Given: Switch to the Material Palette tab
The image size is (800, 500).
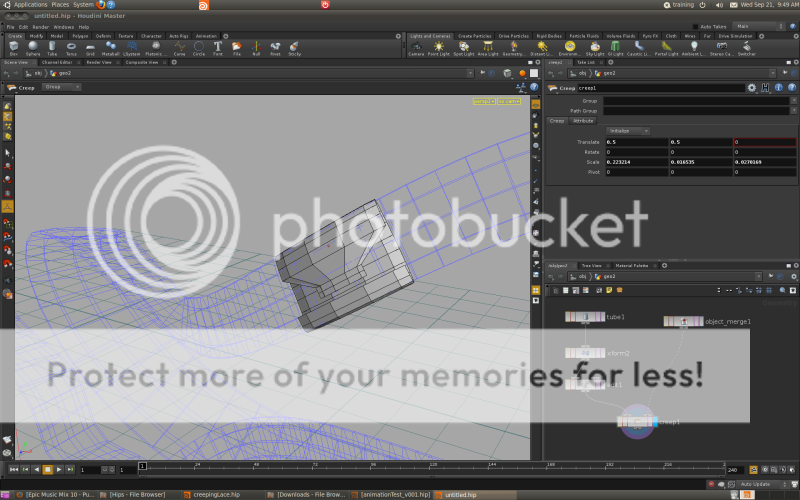Looking at the screenshot, I should (x=632, y=265).
